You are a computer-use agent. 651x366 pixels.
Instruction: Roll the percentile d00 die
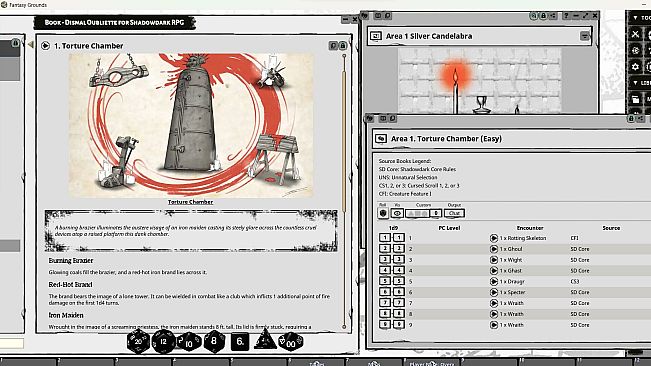point(291,342)
